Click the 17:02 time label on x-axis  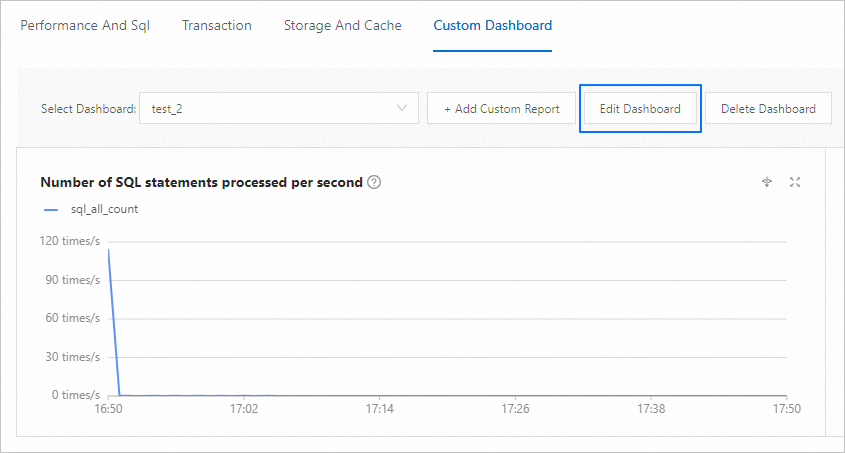click(x=244, y=409)
